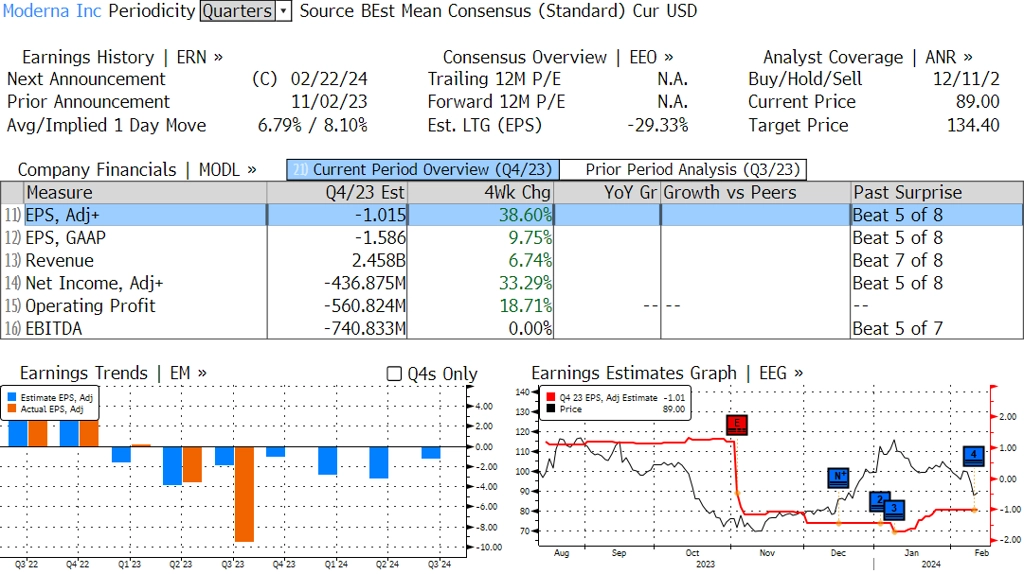1024x574 pixels.
Task: Select the Net Income, Adj+ row
Action: (512, 283)
